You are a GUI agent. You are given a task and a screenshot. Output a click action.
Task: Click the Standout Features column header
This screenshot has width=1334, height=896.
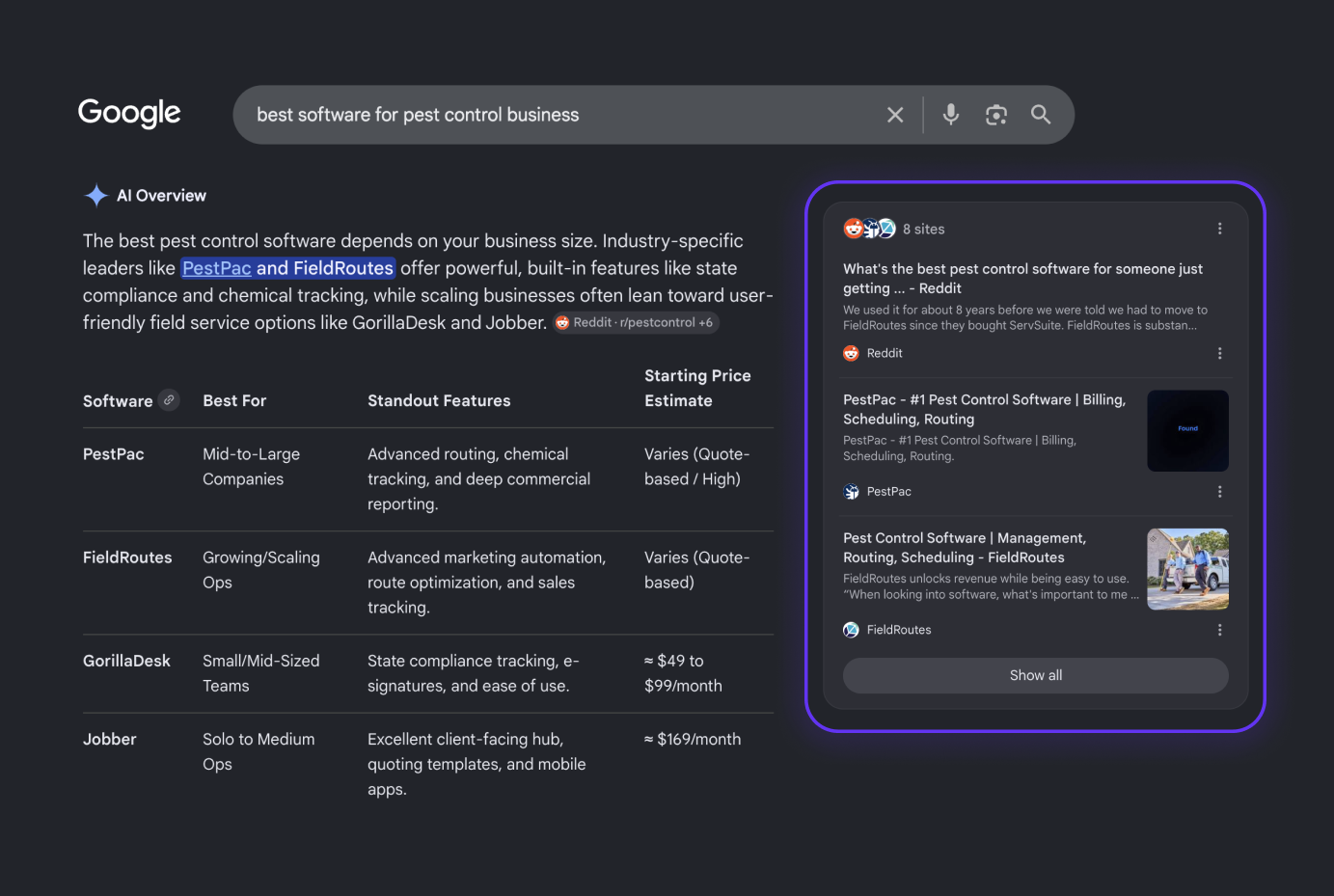tap(439, 400)
